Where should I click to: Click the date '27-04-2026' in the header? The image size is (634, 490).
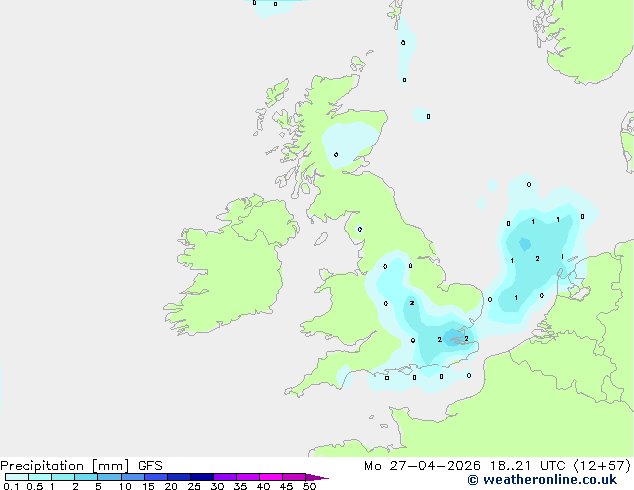coord(435,466)
